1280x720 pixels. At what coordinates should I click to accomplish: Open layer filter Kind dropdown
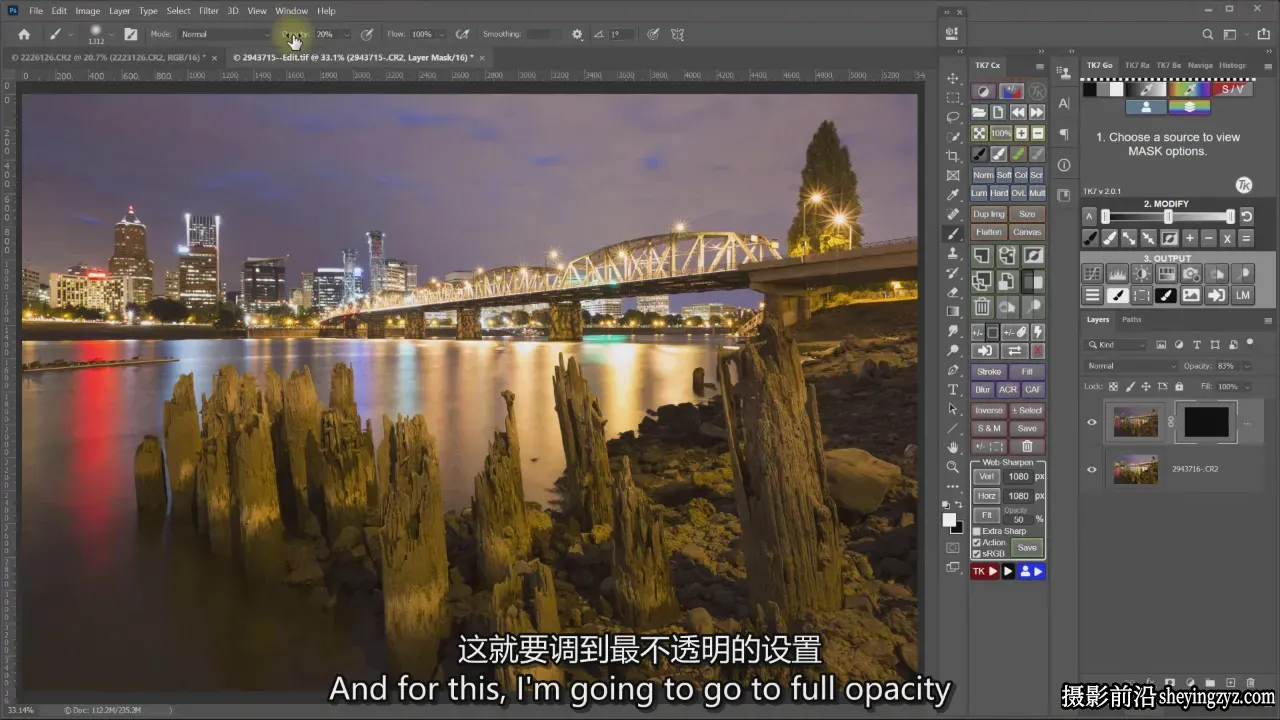tap(1116, 345)
